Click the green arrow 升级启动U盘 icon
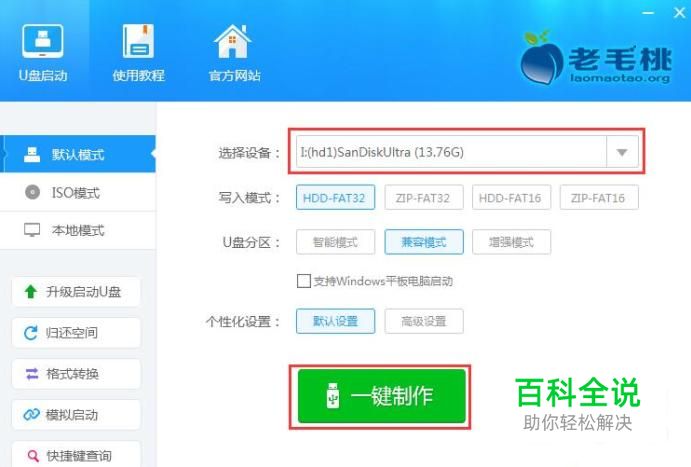The height and width of the screenshot is (467, 691). point(30,291)
